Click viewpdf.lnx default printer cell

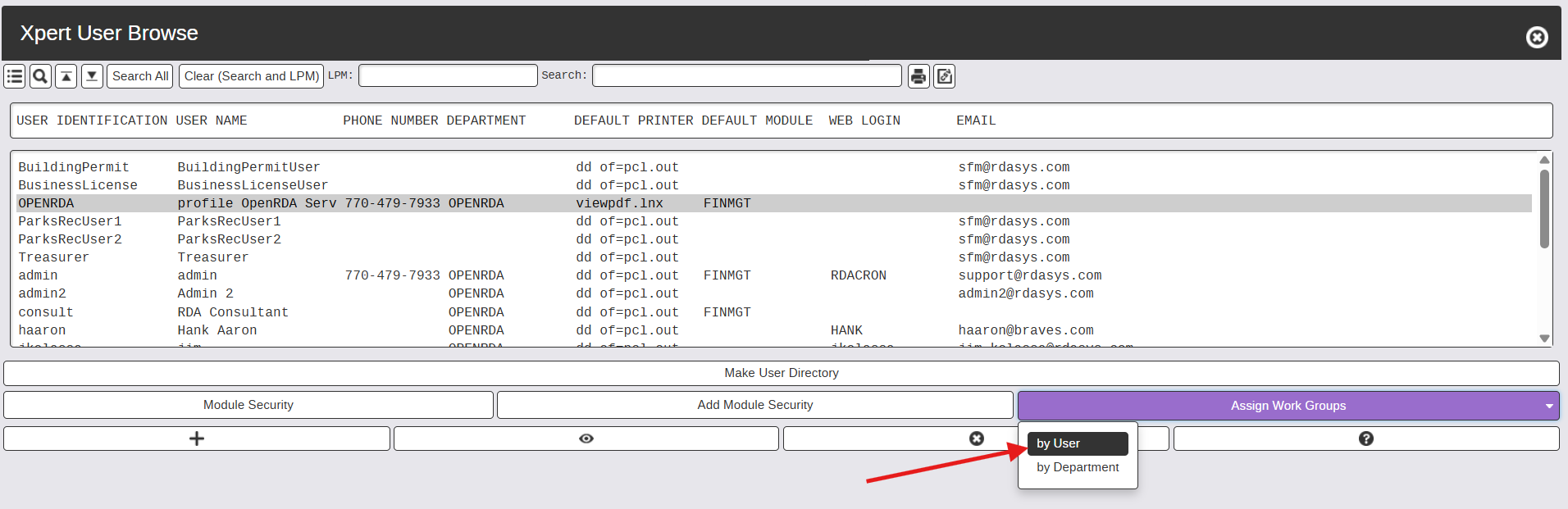coord(619,203)
